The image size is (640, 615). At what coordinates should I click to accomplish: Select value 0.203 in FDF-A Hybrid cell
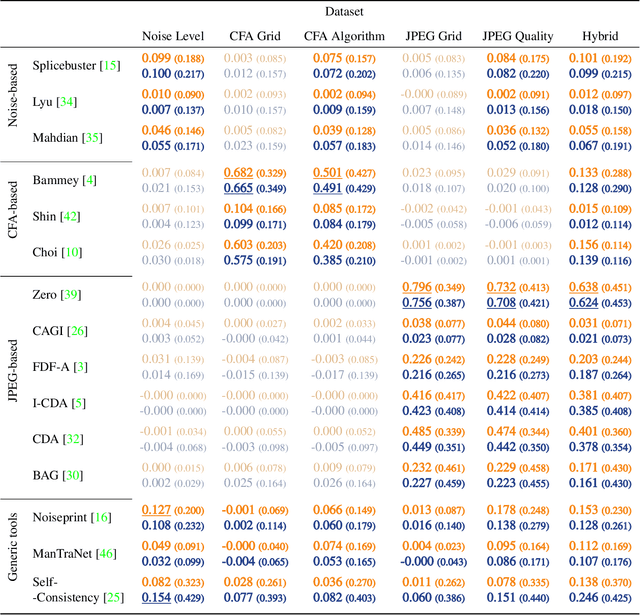point(584,359)
